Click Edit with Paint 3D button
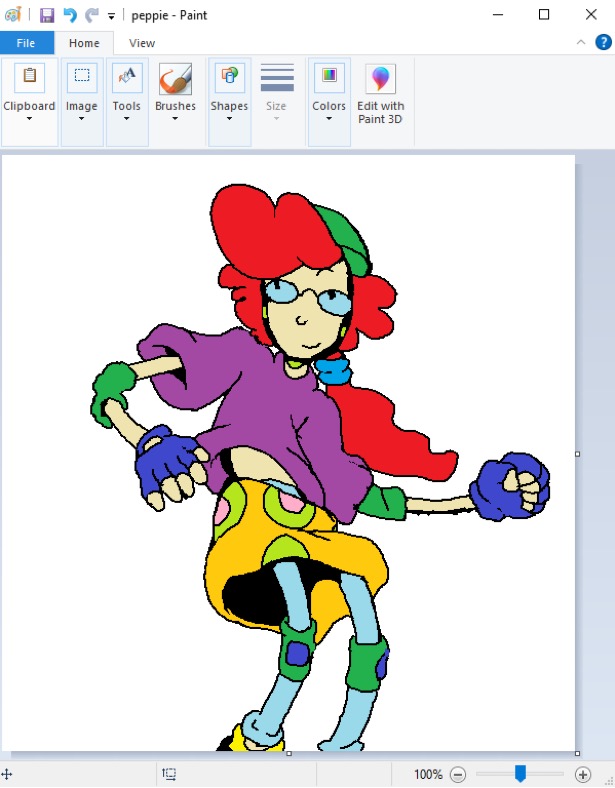The width and height of the screenshot is (615, 788). click(x=380, y=94)
